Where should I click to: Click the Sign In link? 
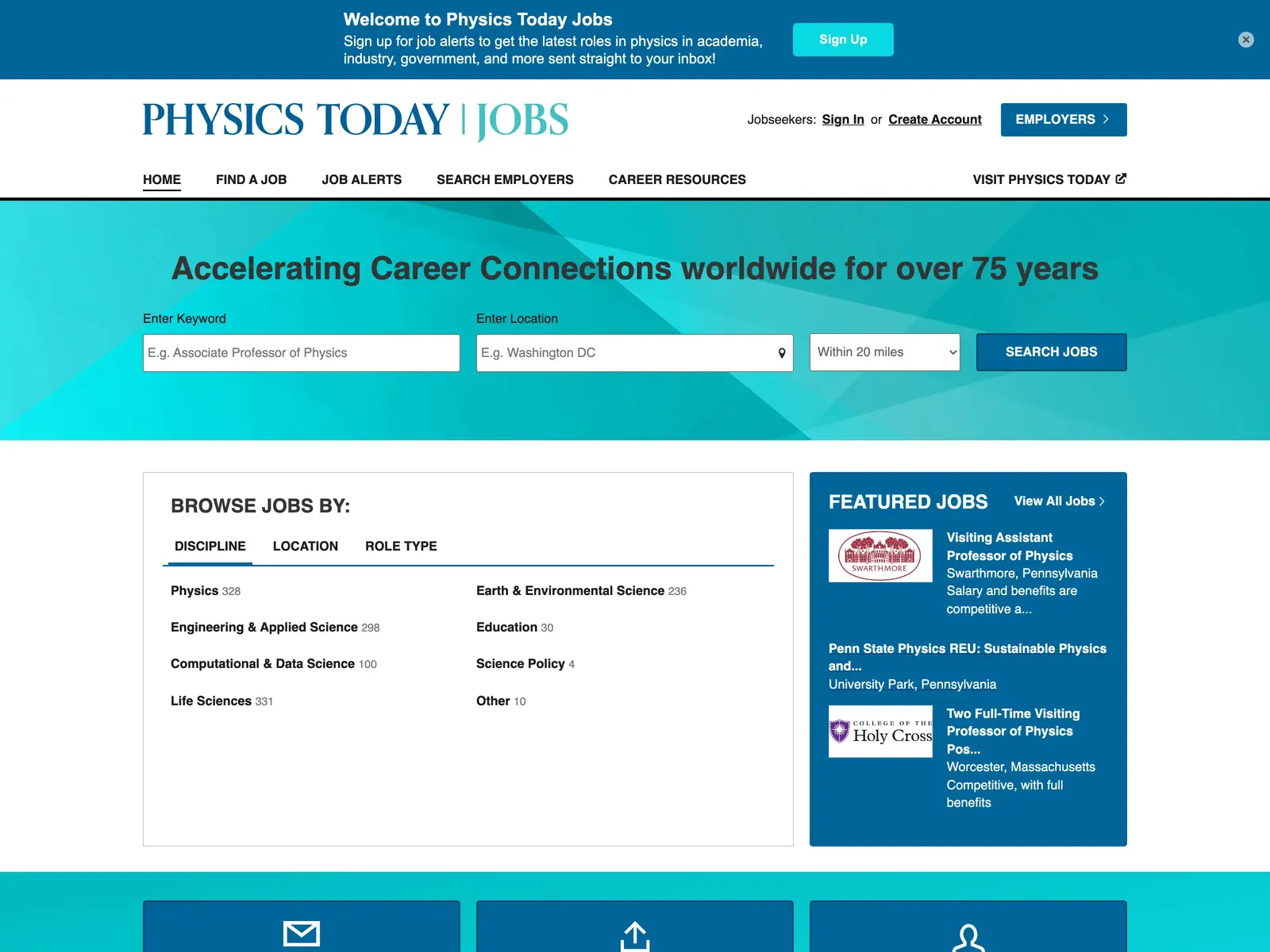(843, 120)
